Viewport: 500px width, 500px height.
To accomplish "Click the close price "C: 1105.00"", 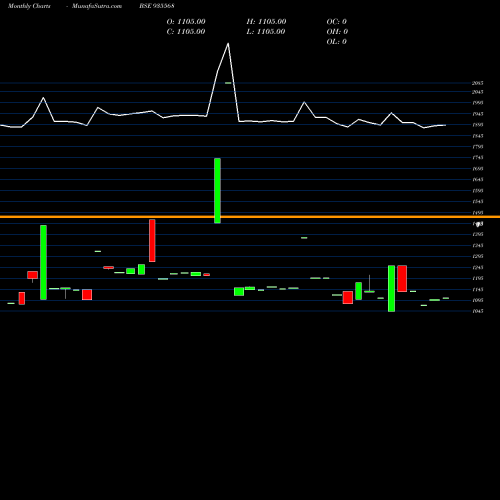I will pyautogui.click(x=186, y=32).
